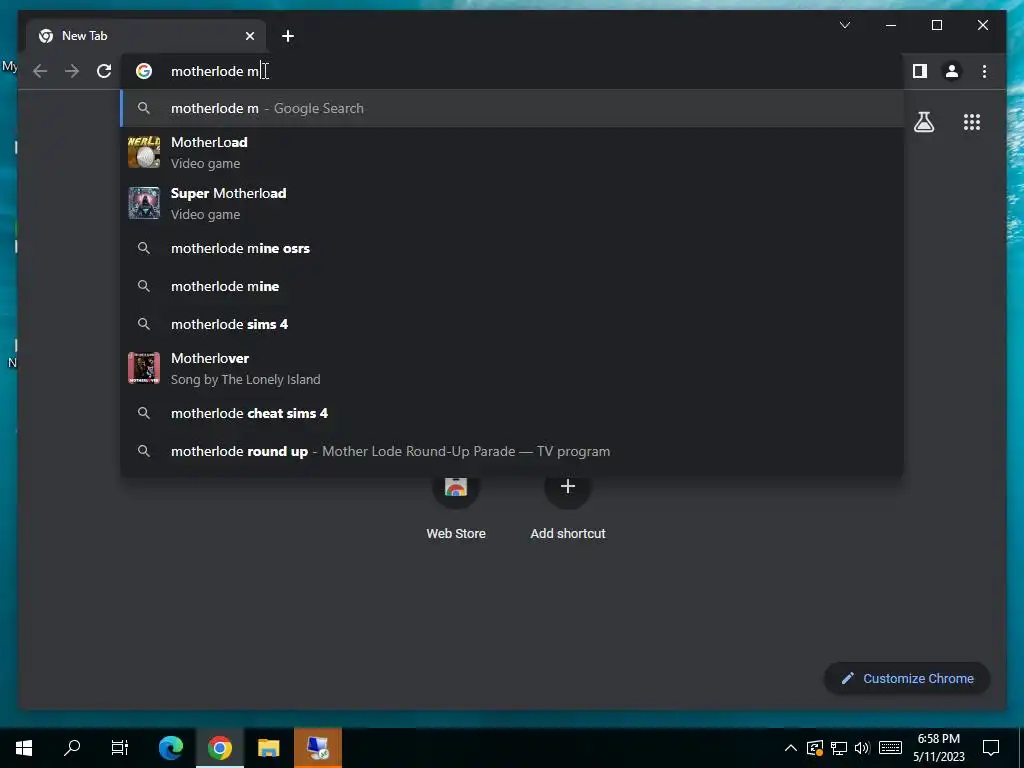This screenshot has height=768, width=1024.
Task: Click the Super Motherload game thumbnail
Action: tap(144, 203)
